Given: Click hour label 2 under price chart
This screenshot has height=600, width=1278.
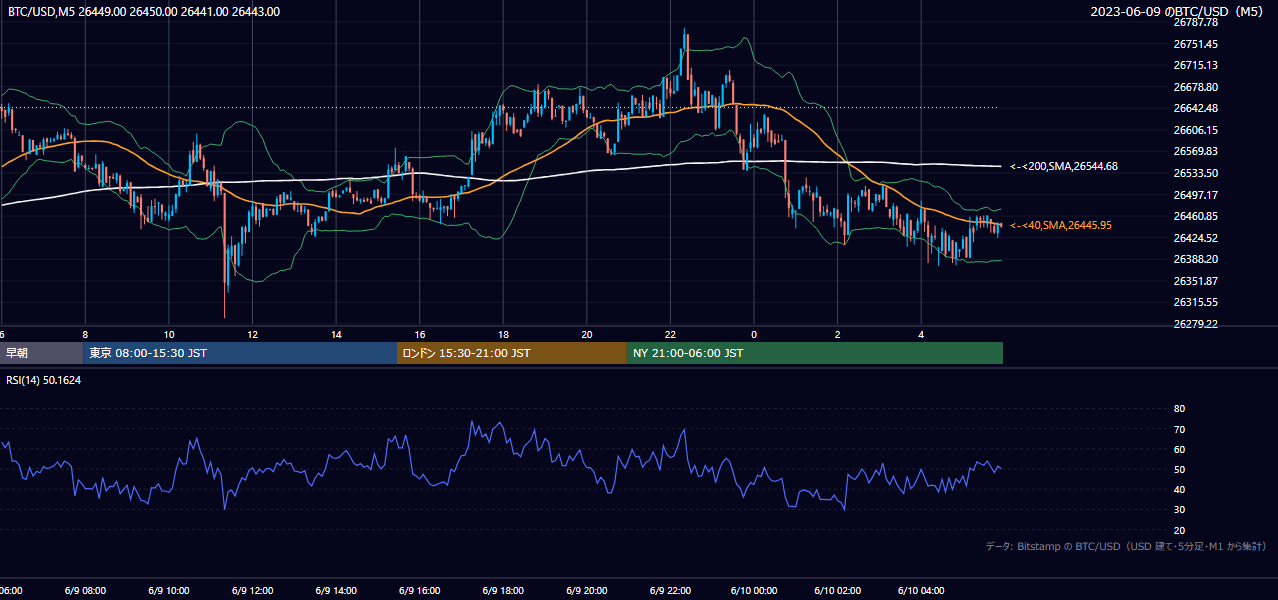Looking at the screenshot, I should [838, 334].
